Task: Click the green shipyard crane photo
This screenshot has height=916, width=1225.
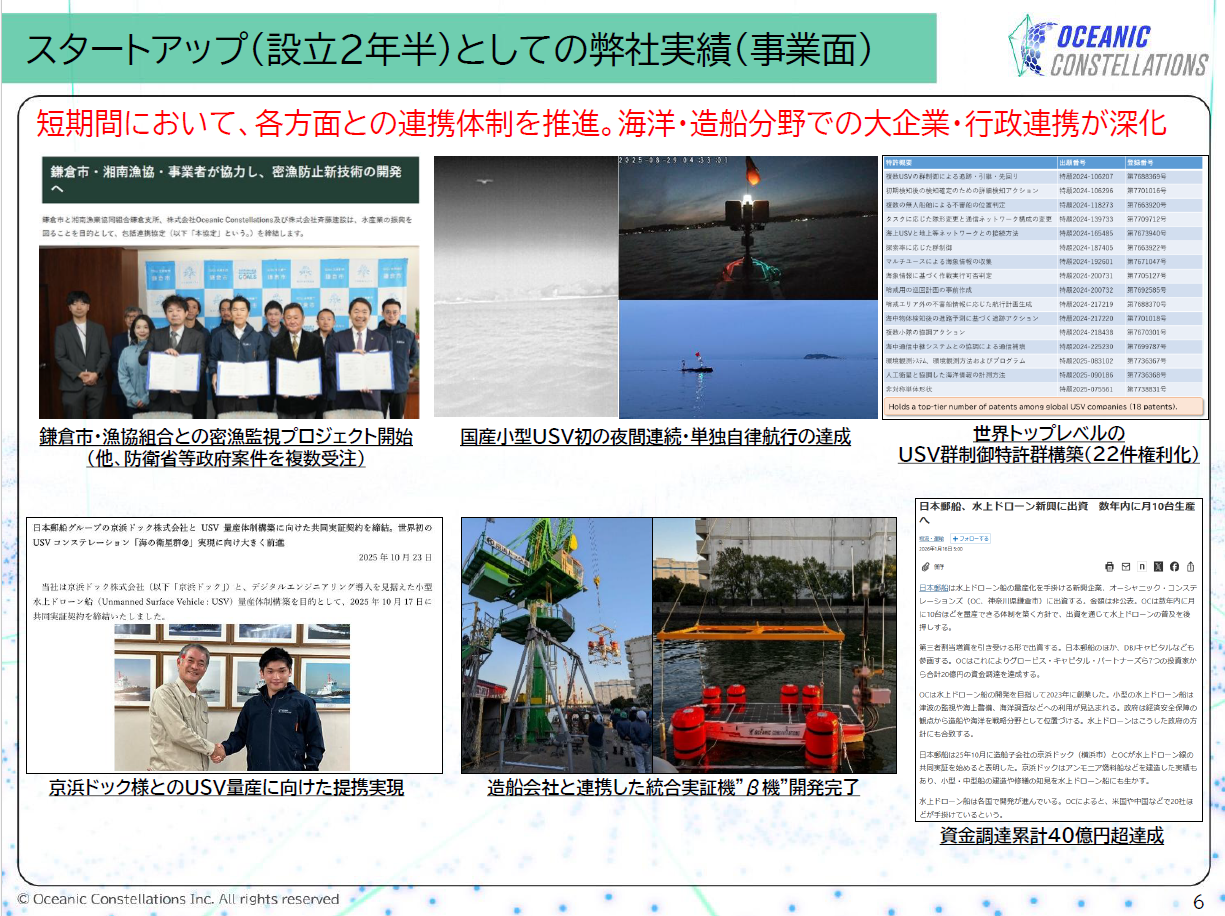Action: pyautogui.click(x=557, y=646)
